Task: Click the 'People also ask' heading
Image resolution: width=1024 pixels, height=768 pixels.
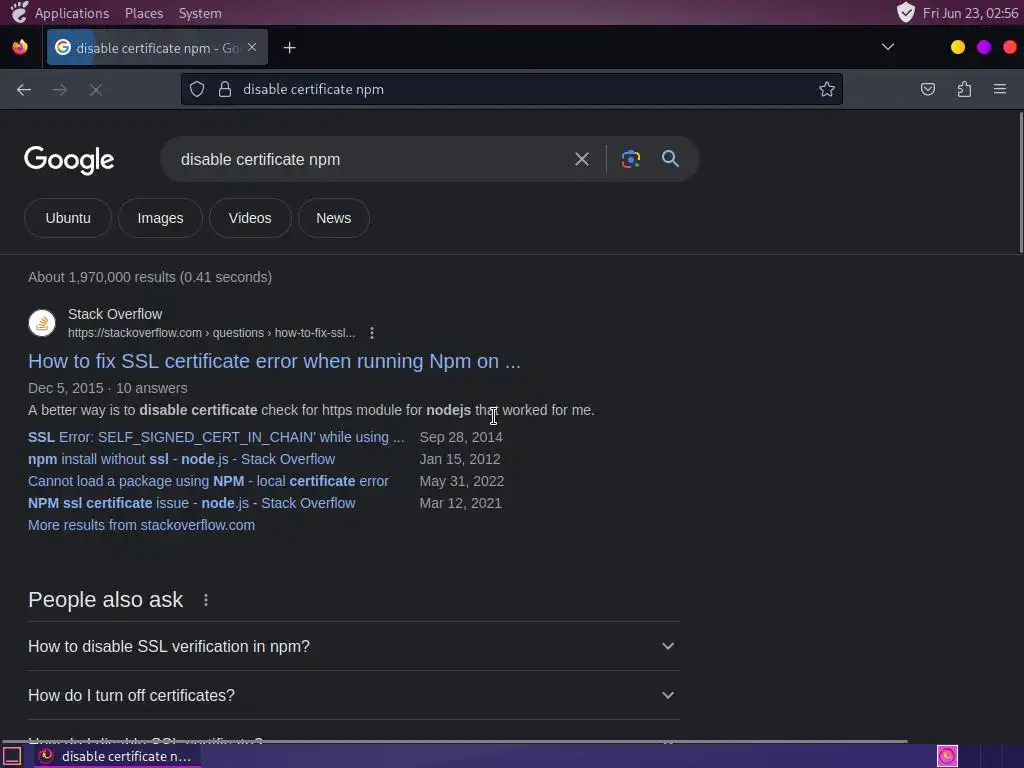Action: click(106, 600)
